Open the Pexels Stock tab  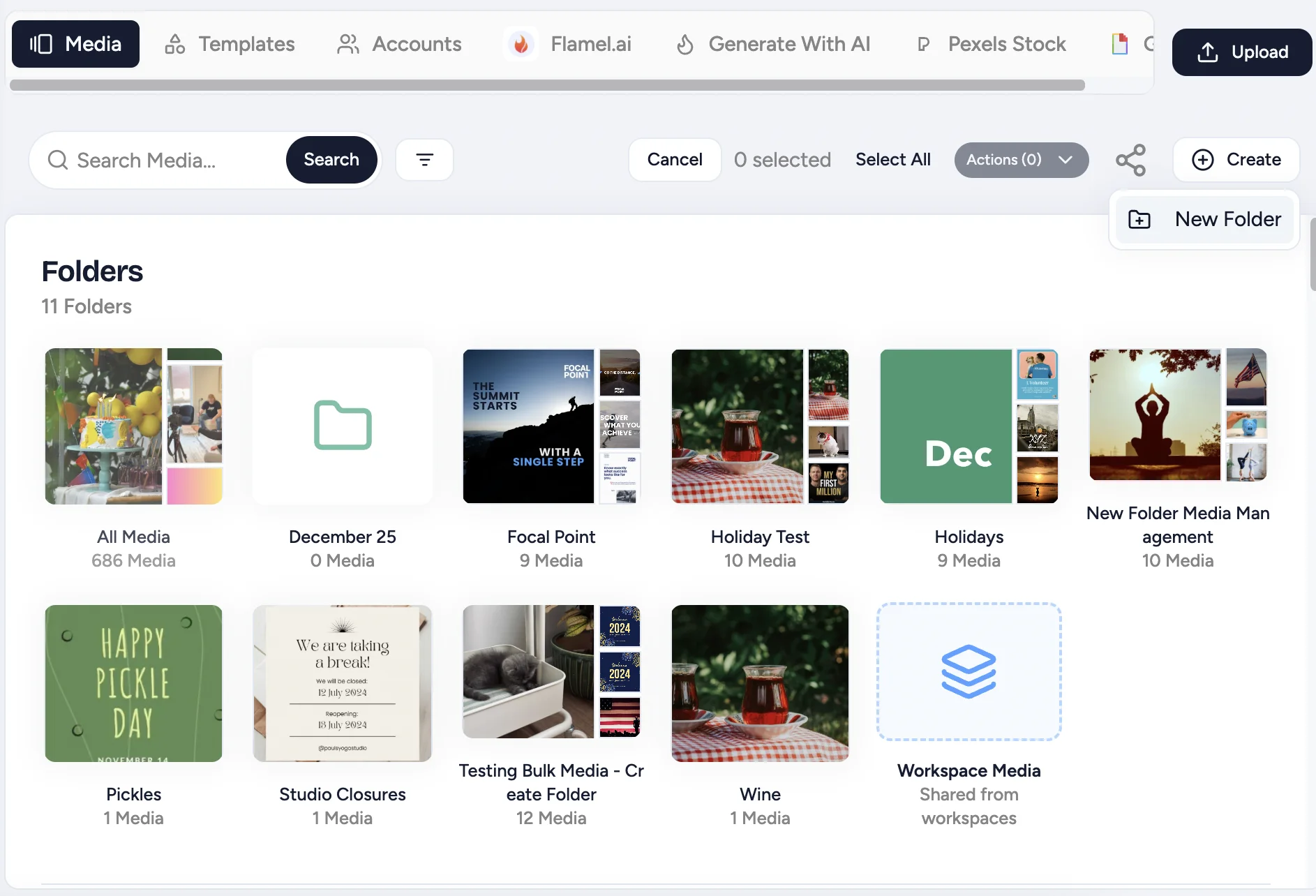click(991, 44)
